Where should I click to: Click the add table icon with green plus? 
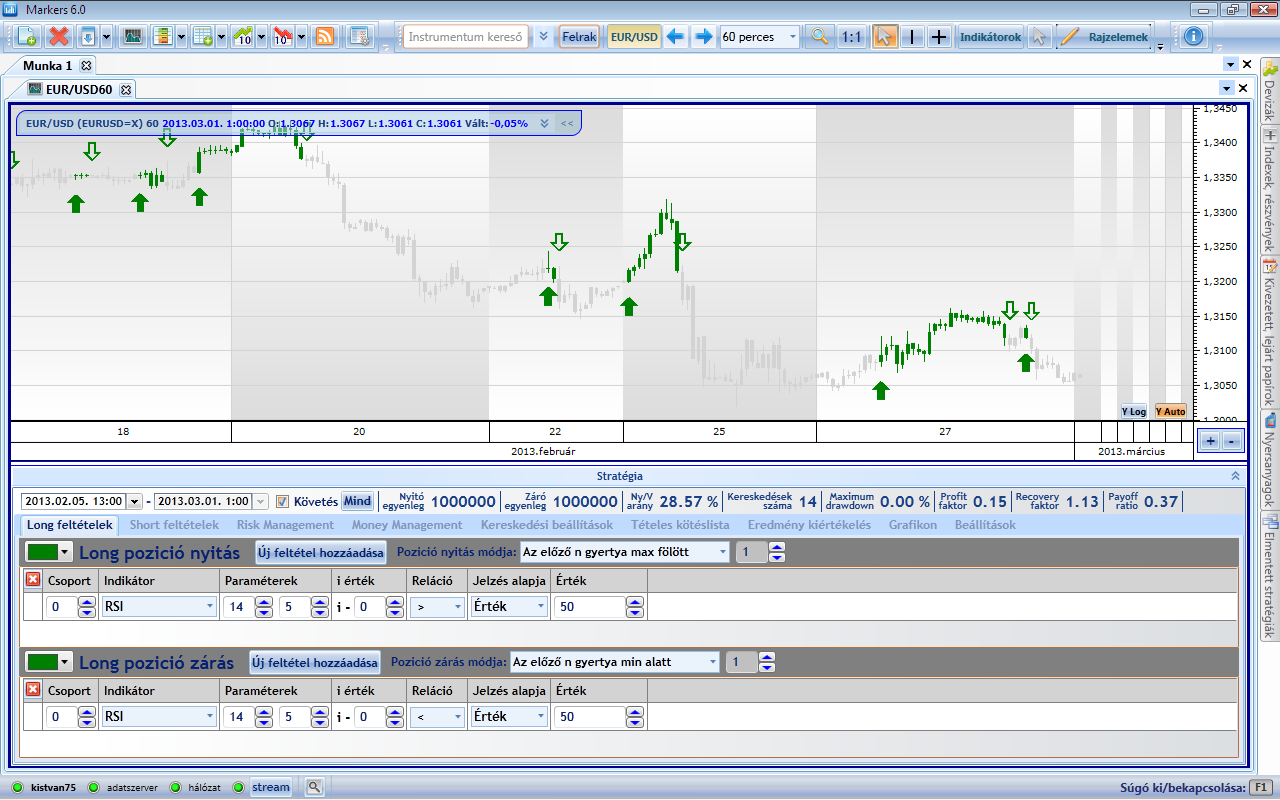tap(202, 37)
